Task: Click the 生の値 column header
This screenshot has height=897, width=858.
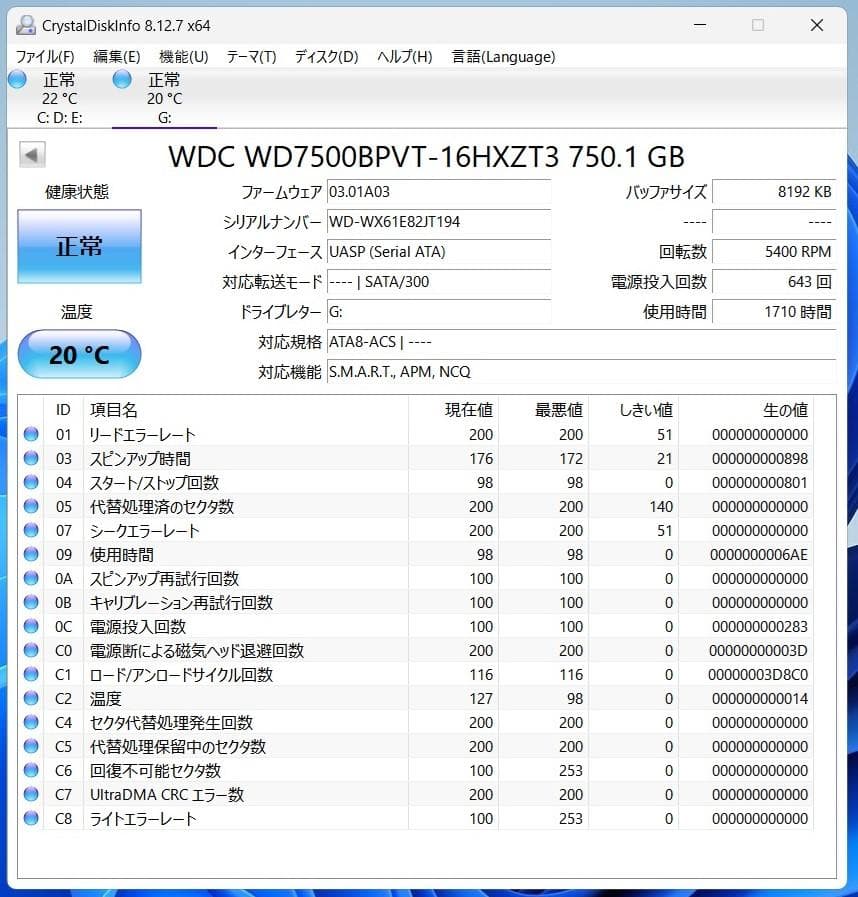Action: [x=785, y=410]
